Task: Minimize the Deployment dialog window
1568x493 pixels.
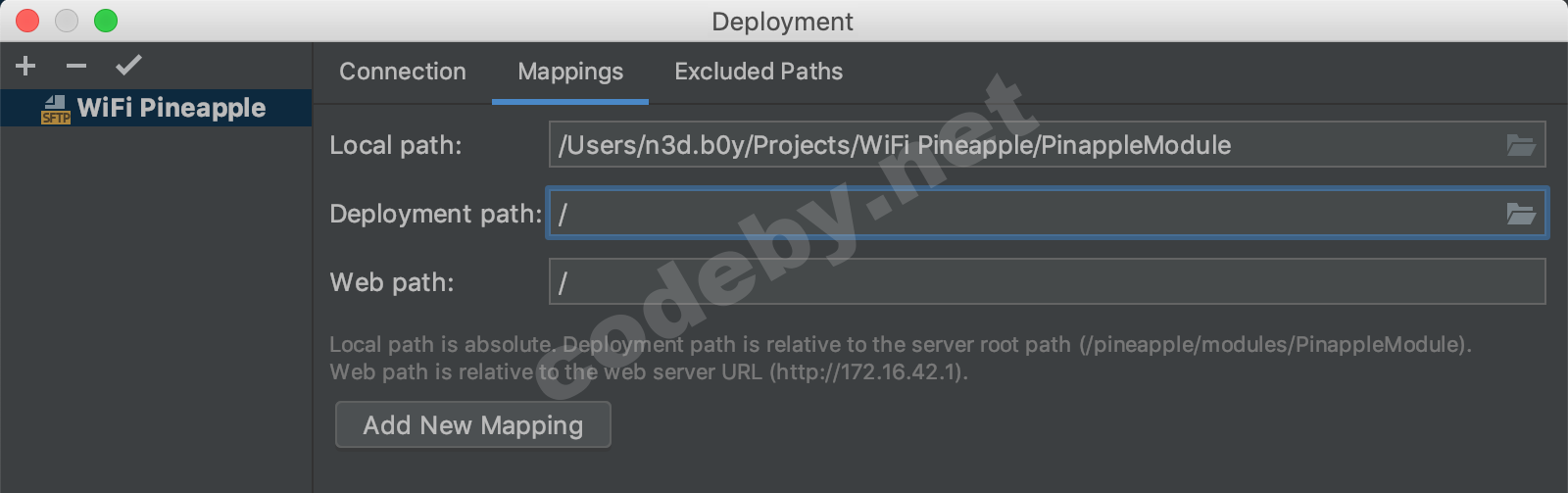Action: (67, 21)
